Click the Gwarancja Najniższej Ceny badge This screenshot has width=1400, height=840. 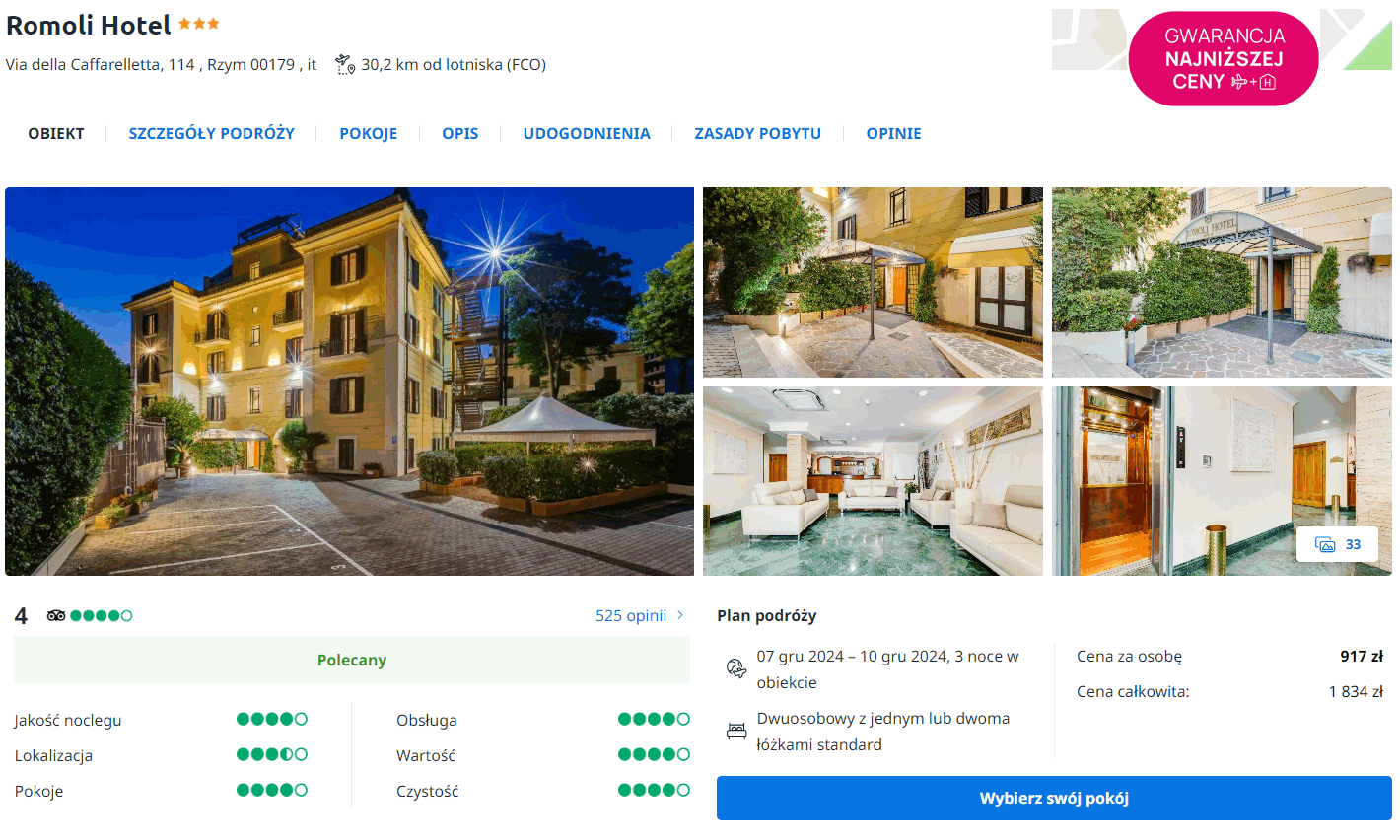point(1223,59)
